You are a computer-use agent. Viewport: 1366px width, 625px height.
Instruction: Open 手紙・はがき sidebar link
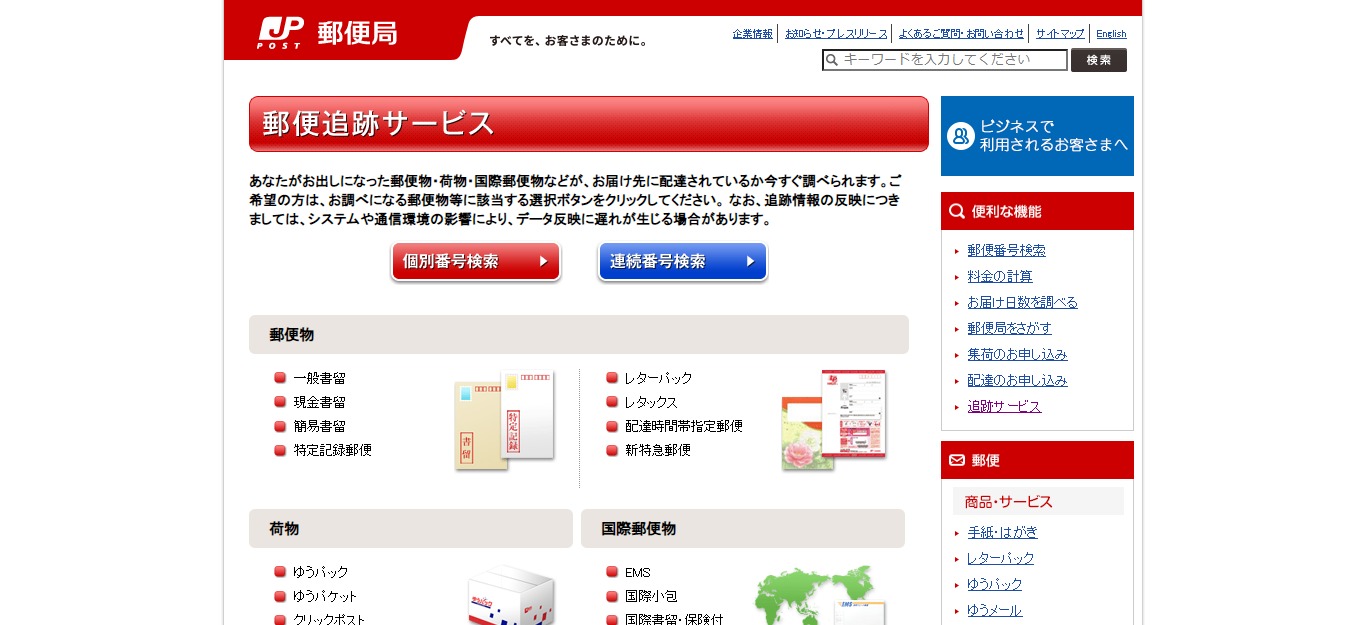1002,532
